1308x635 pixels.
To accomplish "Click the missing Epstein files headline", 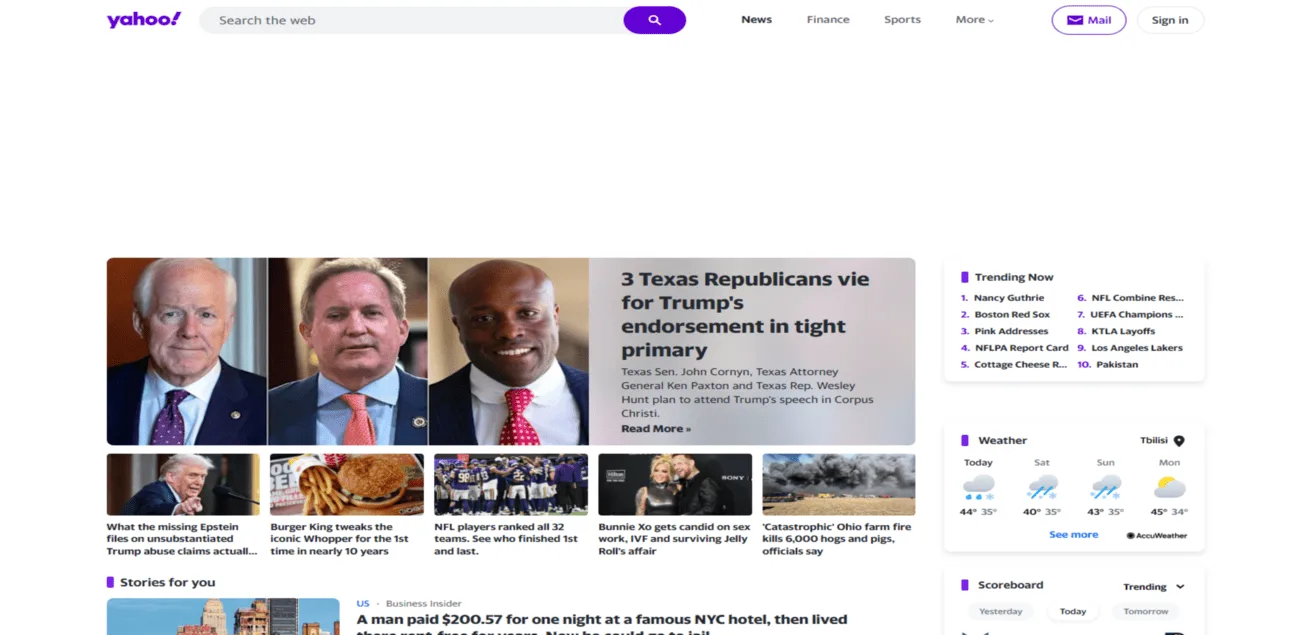I will pos(181,539).
